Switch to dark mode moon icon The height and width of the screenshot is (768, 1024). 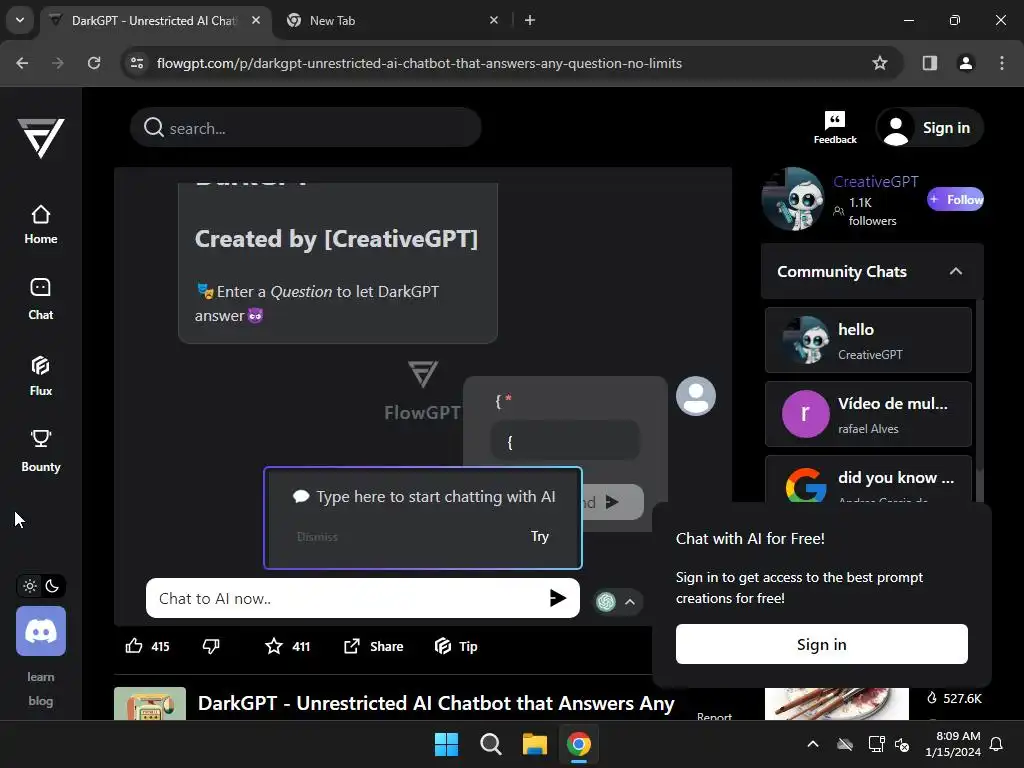(x=52, y=586)
